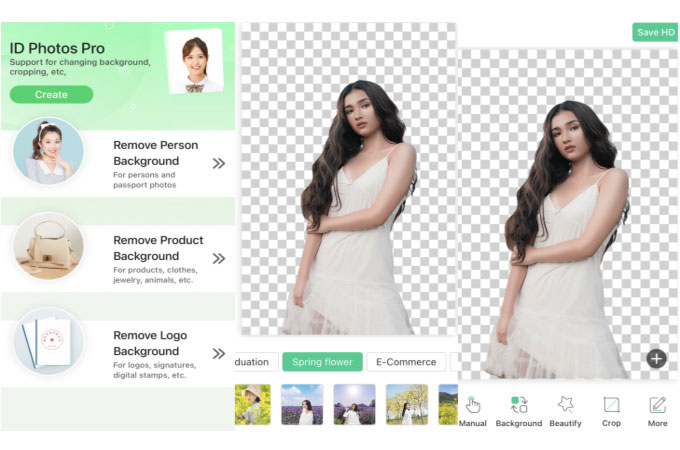Viewport: 680px width, 450px height.
Task: Choose yellow flower field hat girl background
Action: (x=253, y=404)
